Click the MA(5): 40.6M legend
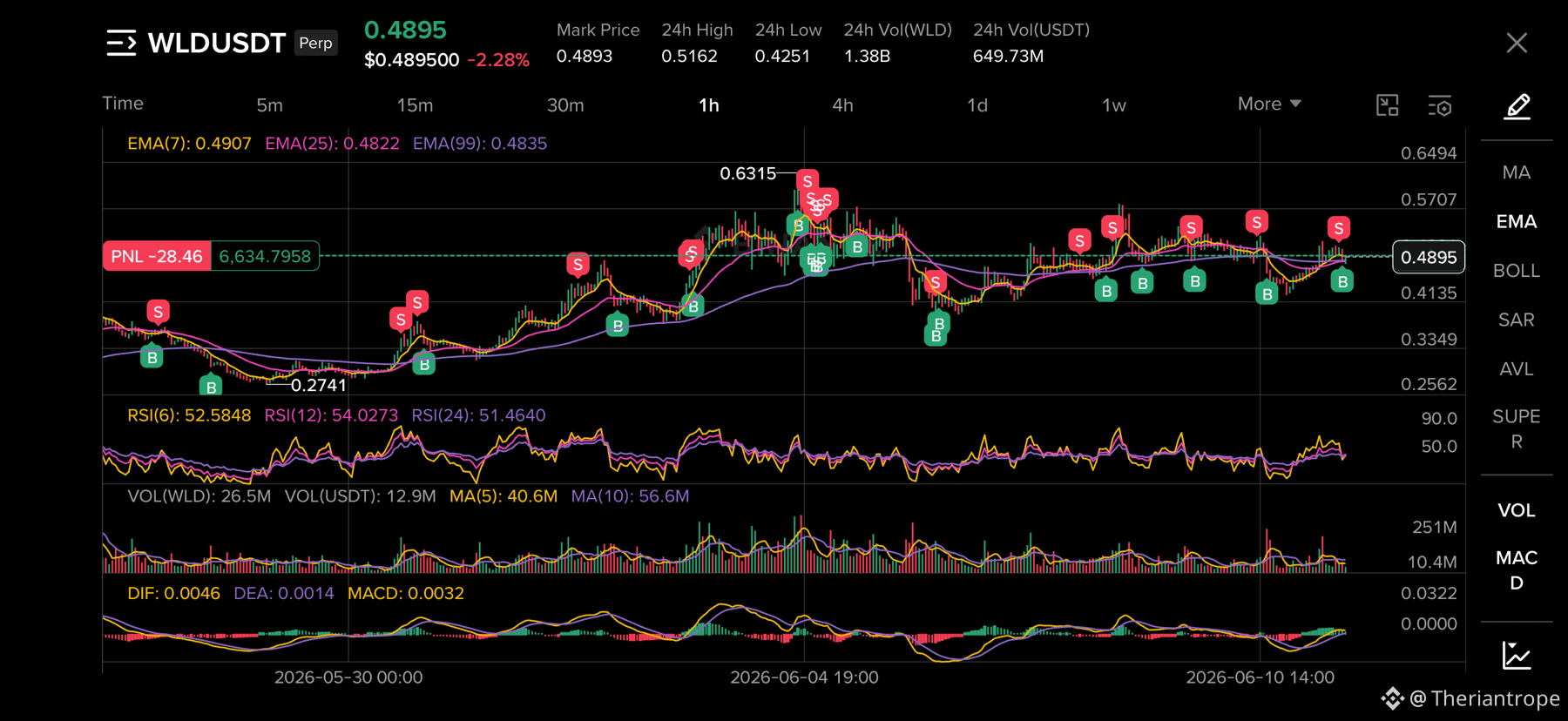The image size is (1568, 721). [504, 496]
